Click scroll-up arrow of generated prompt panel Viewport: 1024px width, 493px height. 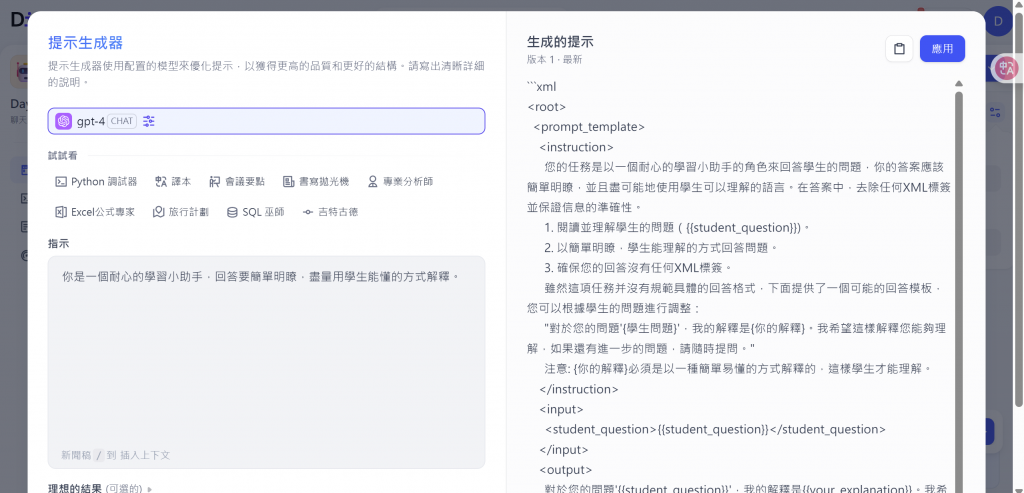(x=959, y=84)
